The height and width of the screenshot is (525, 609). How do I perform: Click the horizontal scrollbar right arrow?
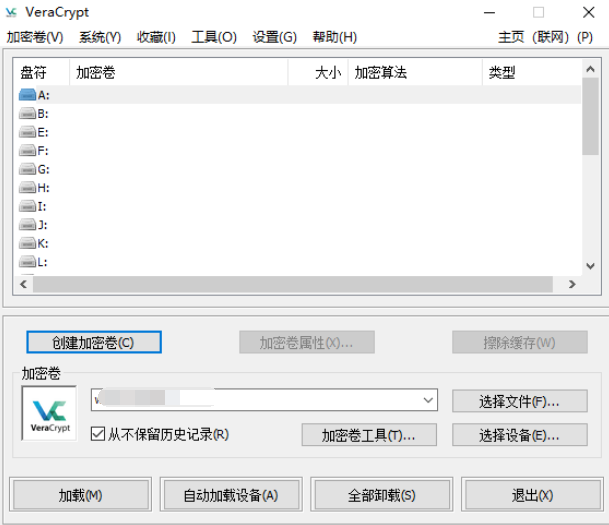click(x=572, y=285)
